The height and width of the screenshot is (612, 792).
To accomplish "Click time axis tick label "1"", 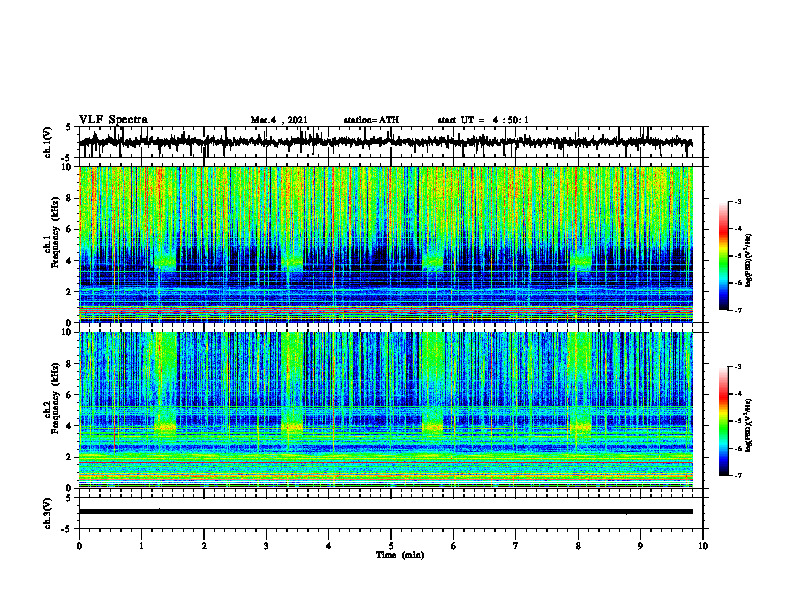I will 141,546.
